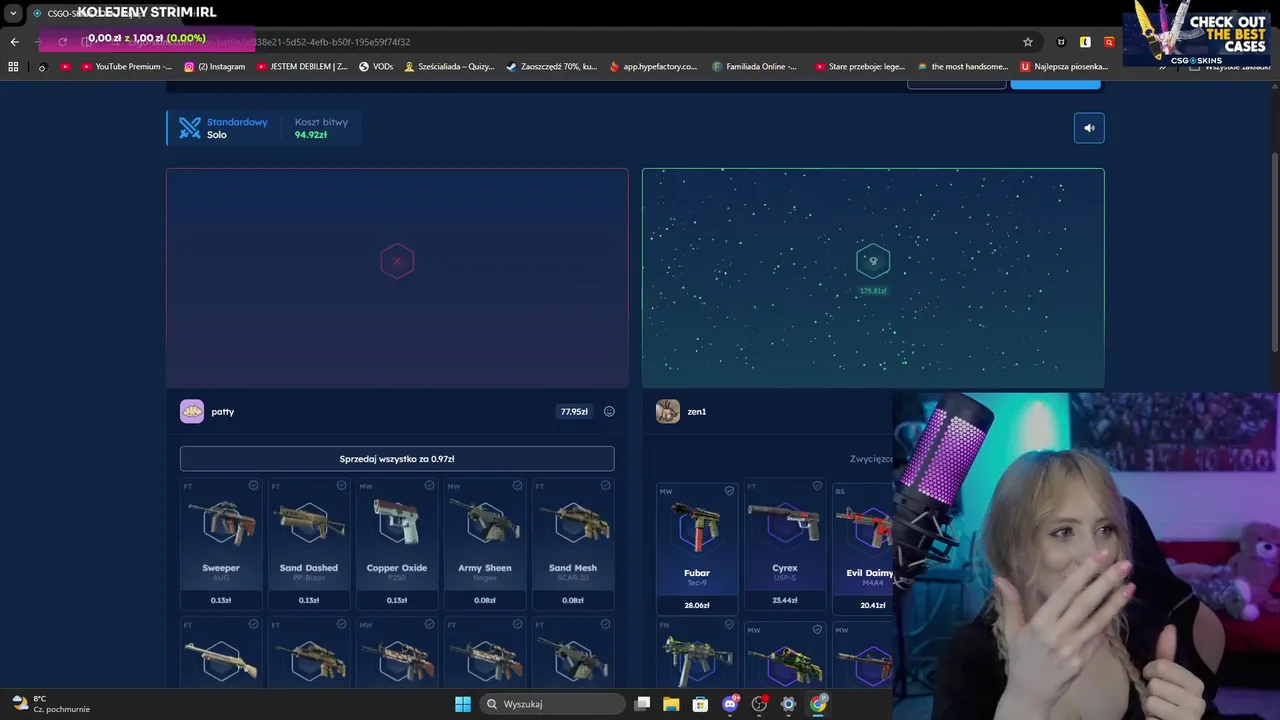The width and height of the screenshot is (1280, 720).
Task: Open the Stare przeboje bookmark
Action: (860, 67)
